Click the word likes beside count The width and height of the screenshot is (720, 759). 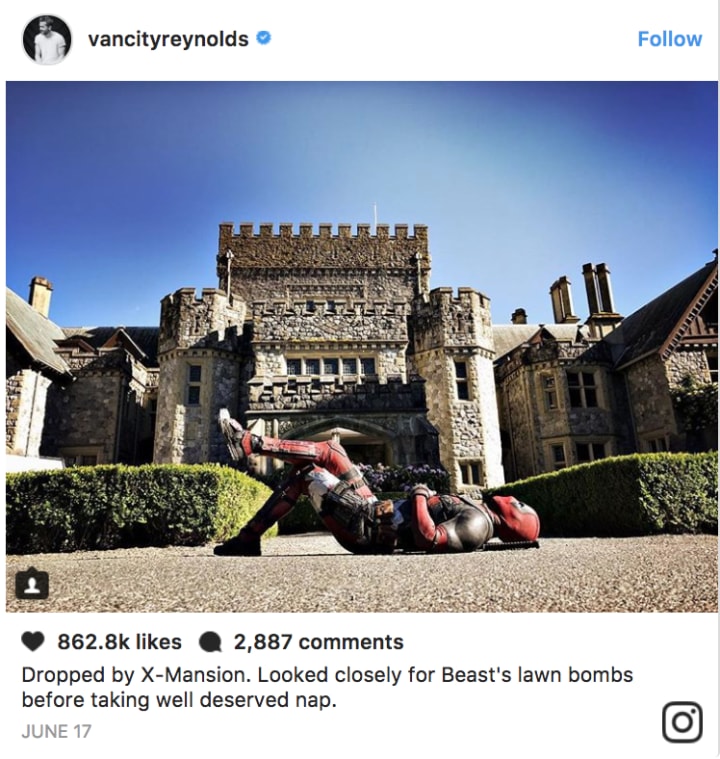pos(158,642)
